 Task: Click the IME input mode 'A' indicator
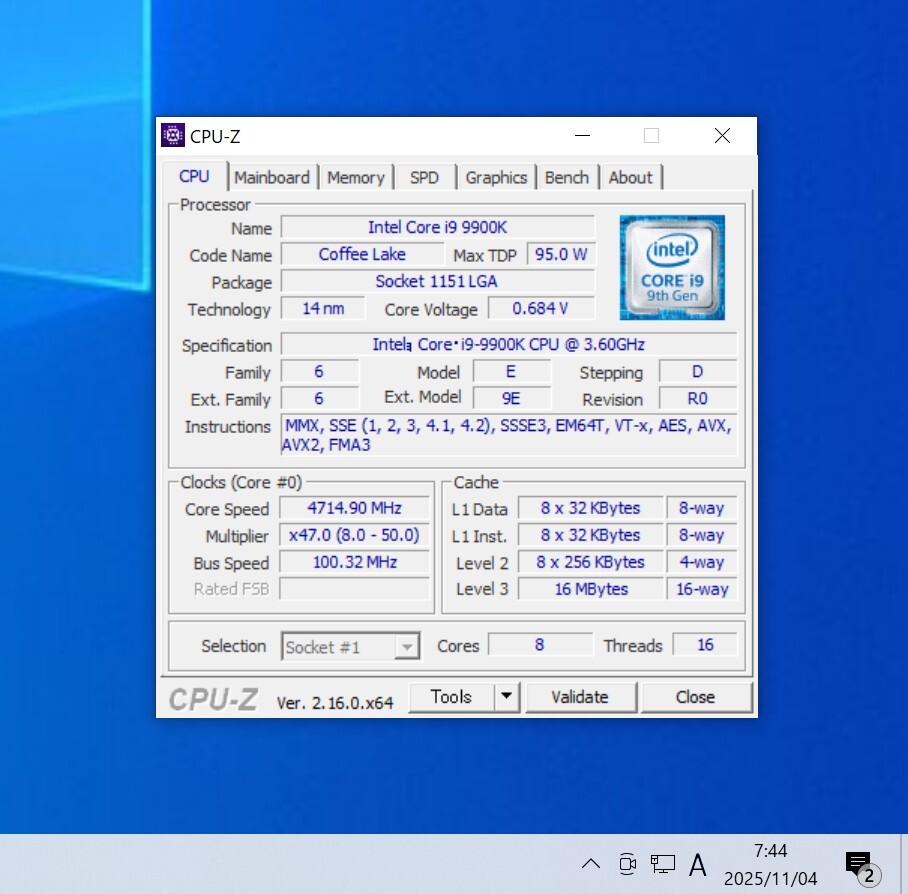pyautogui.click(x=698, y=864)
